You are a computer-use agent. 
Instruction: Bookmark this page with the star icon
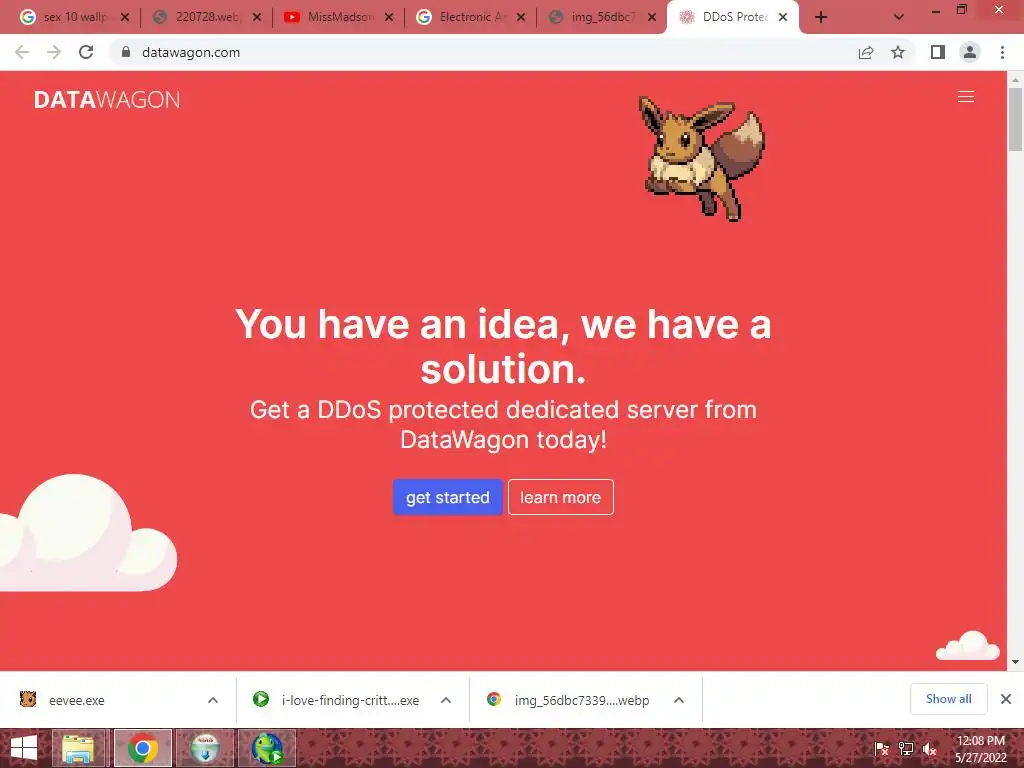coord(898,52)
